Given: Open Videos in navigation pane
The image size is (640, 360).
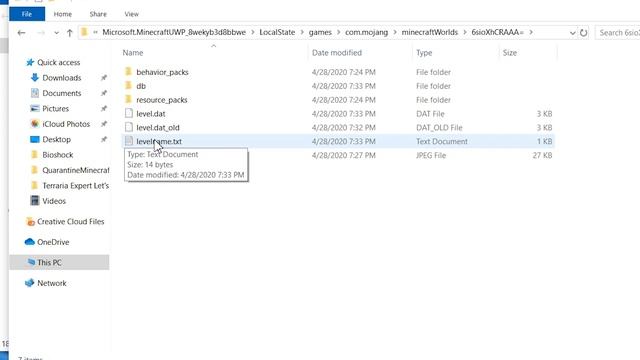Looking at the screenshot, I should click(x=54, y=201).
